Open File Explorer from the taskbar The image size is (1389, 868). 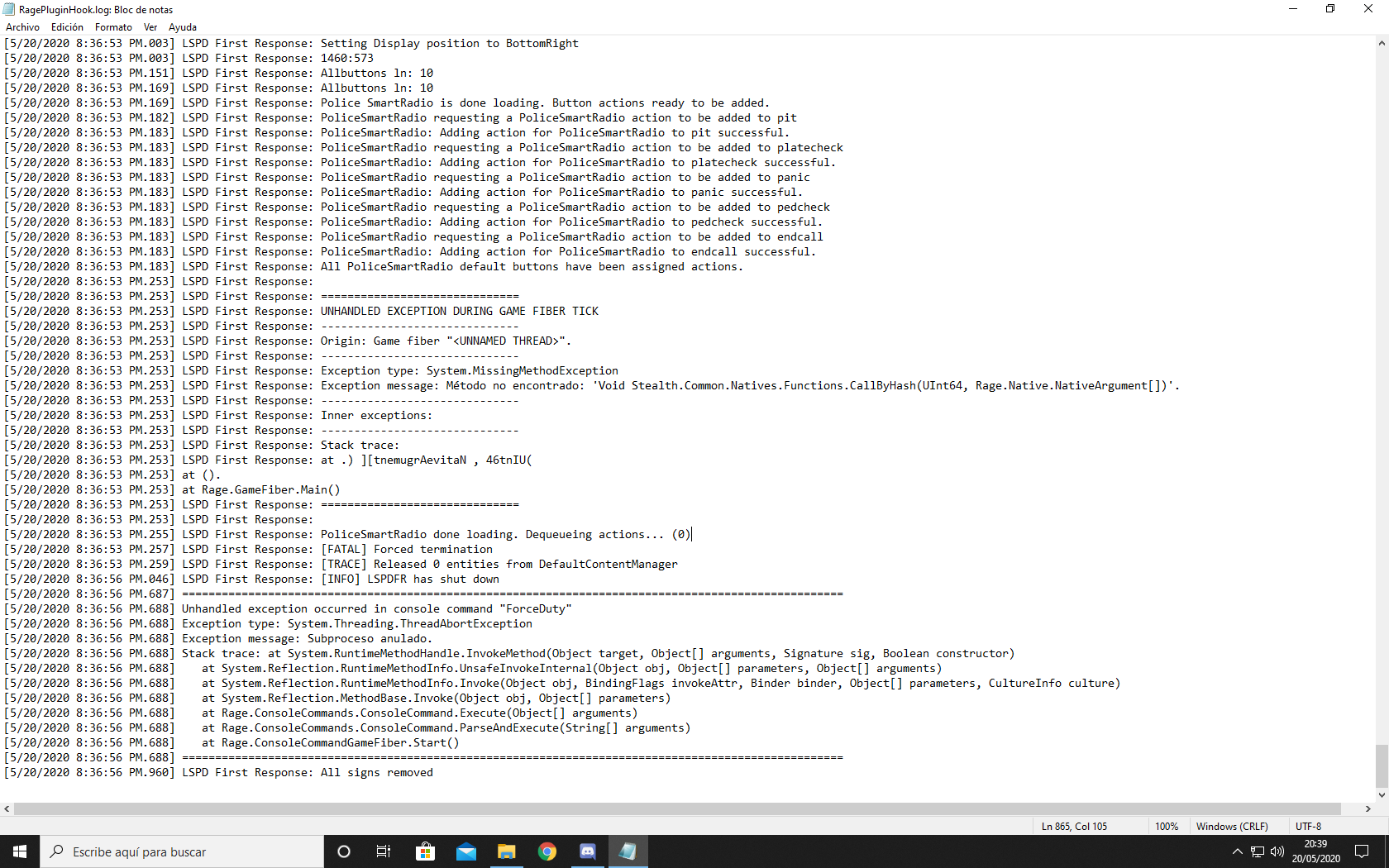click(x=506, y=851)
